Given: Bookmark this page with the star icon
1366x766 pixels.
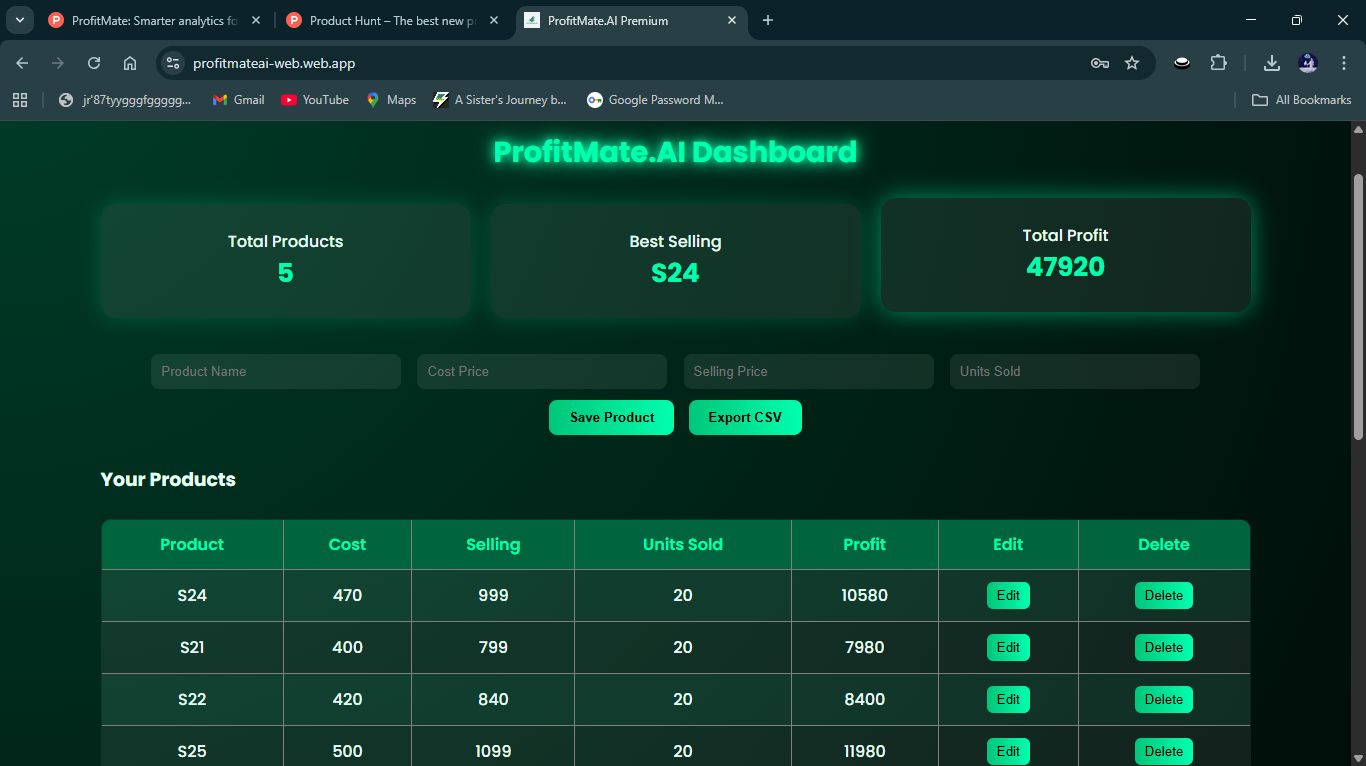Looking at the screenshot, I should click(1132, 62).
